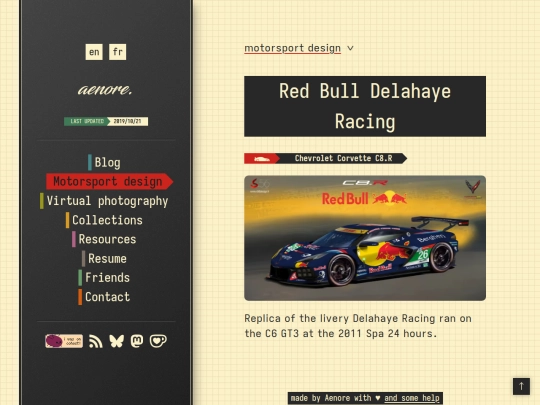Click the scroll-to-top arrow button
Viewport: 540px width, 405px height.
point(521,386)
